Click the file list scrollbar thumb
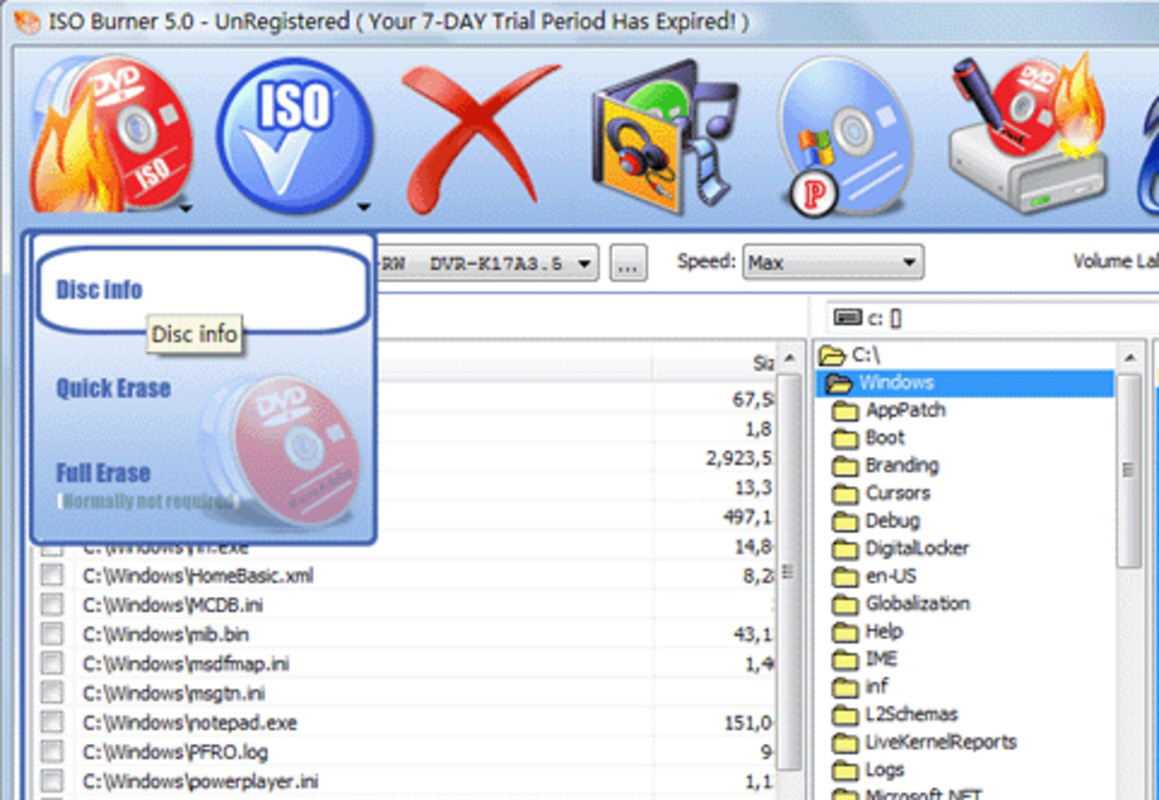Screen dimensions: 1159x800 pos(789,572)
